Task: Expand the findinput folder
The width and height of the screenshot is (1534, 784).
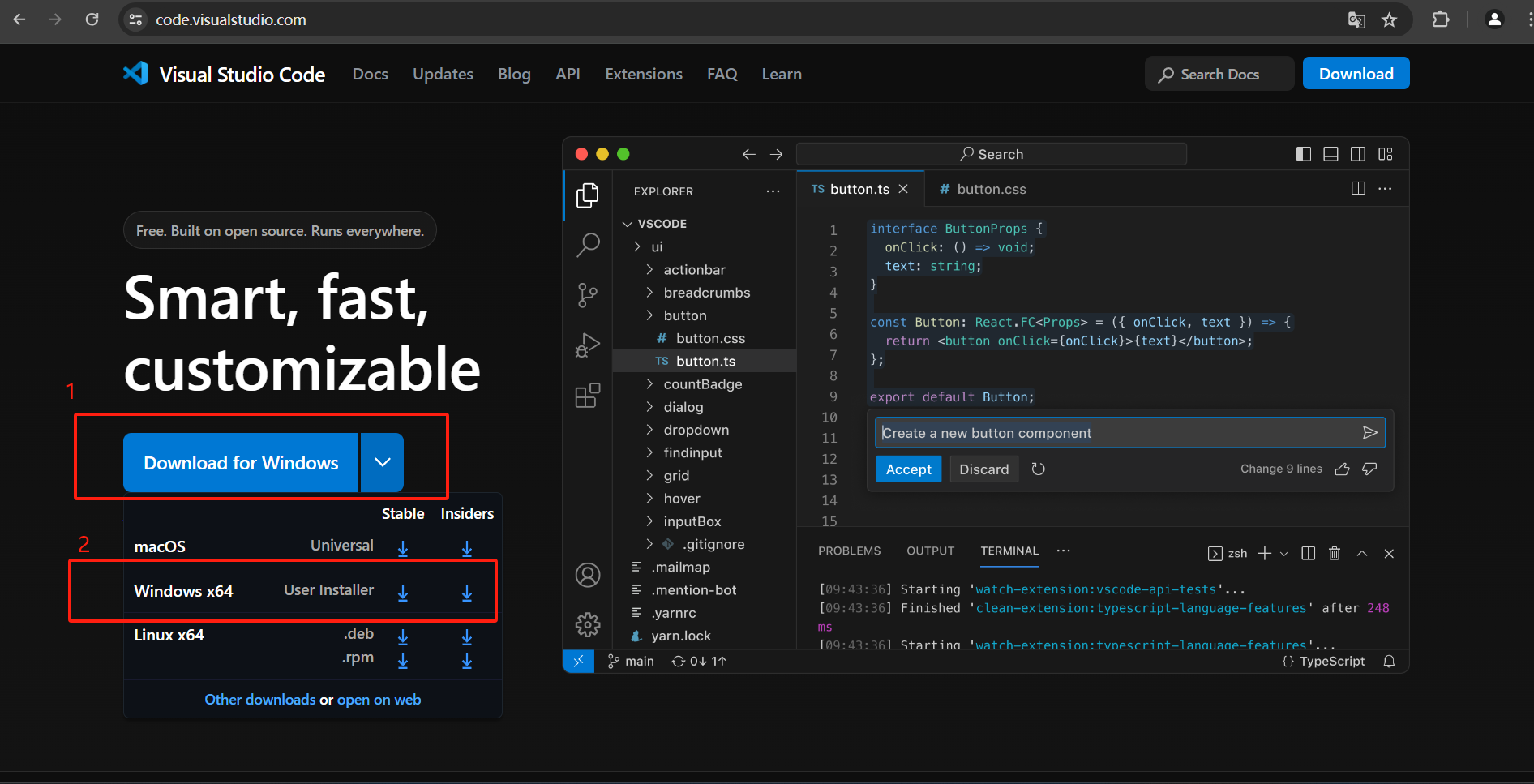Action: point(649,452)
